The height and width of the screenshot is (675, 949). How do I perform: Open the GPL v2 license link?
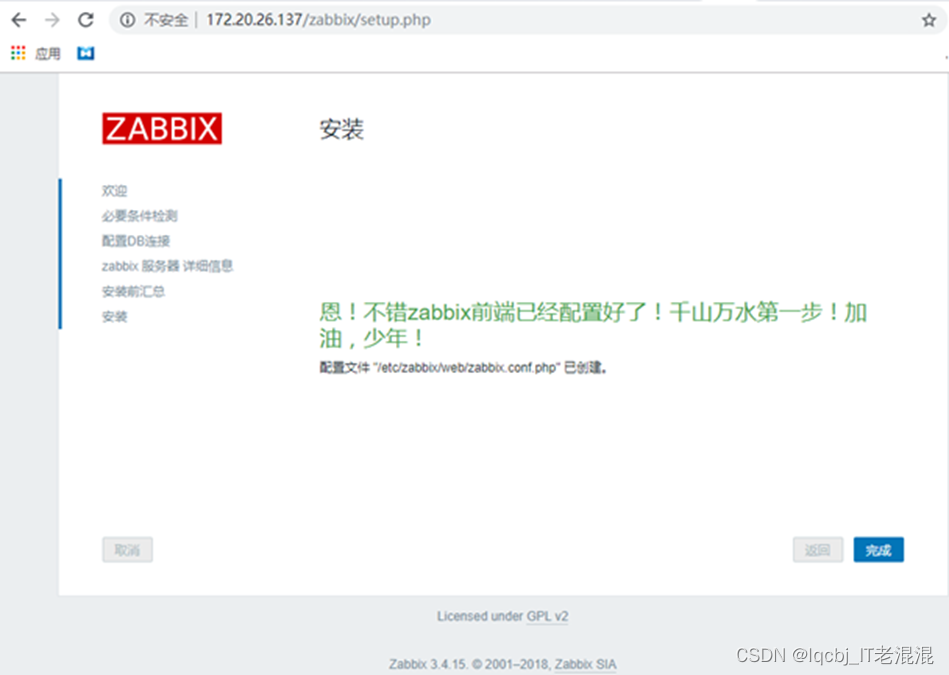point(547,616)
